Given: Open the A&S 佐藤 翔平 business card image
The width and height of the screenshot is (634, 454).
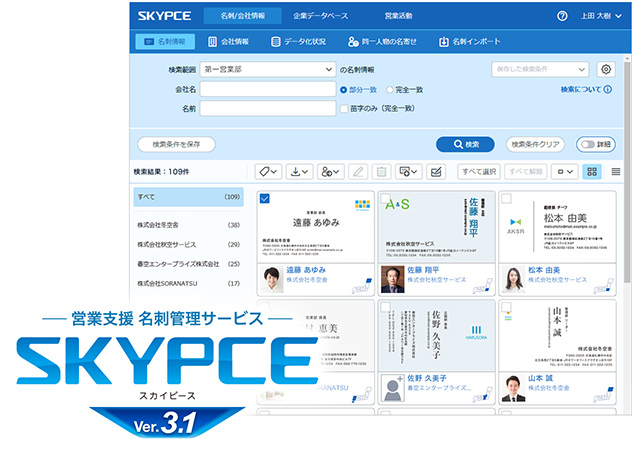Looking at the screenshot, I should pyautogui.click(x=436, y=227).
